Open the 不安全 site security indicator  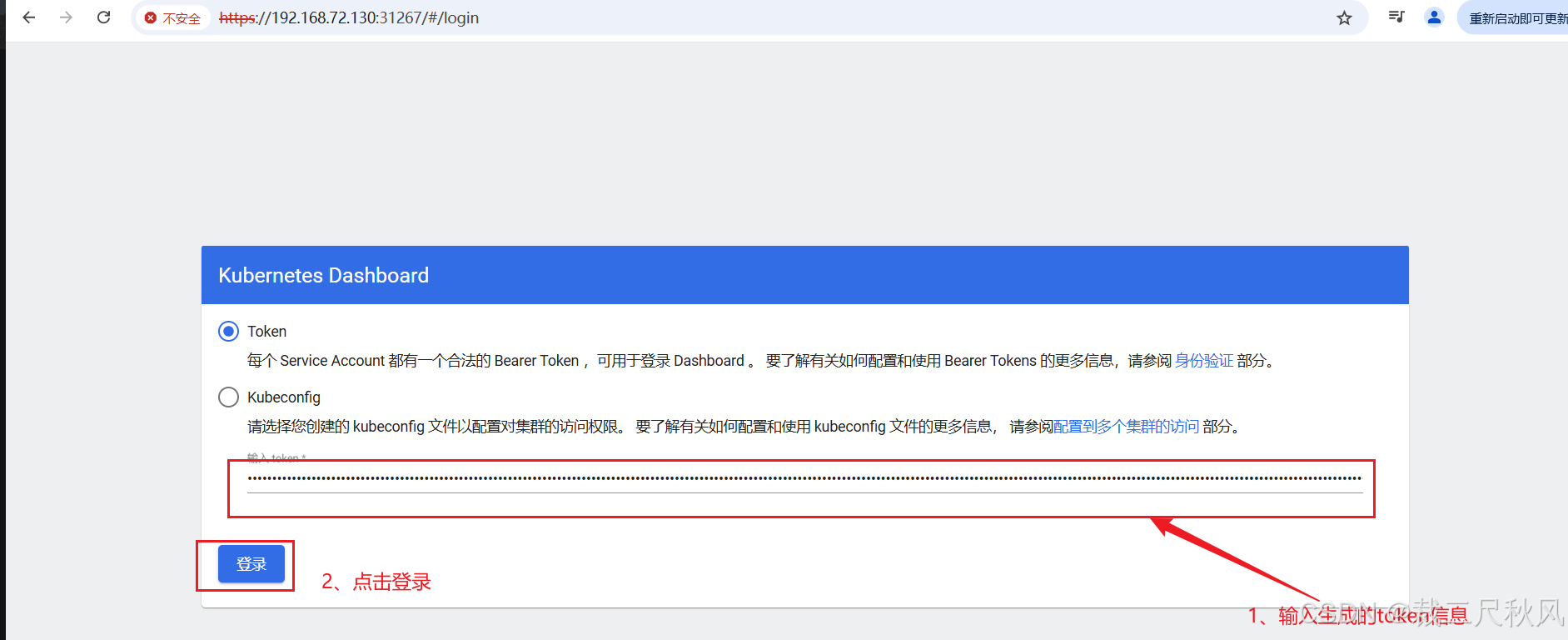173,18
